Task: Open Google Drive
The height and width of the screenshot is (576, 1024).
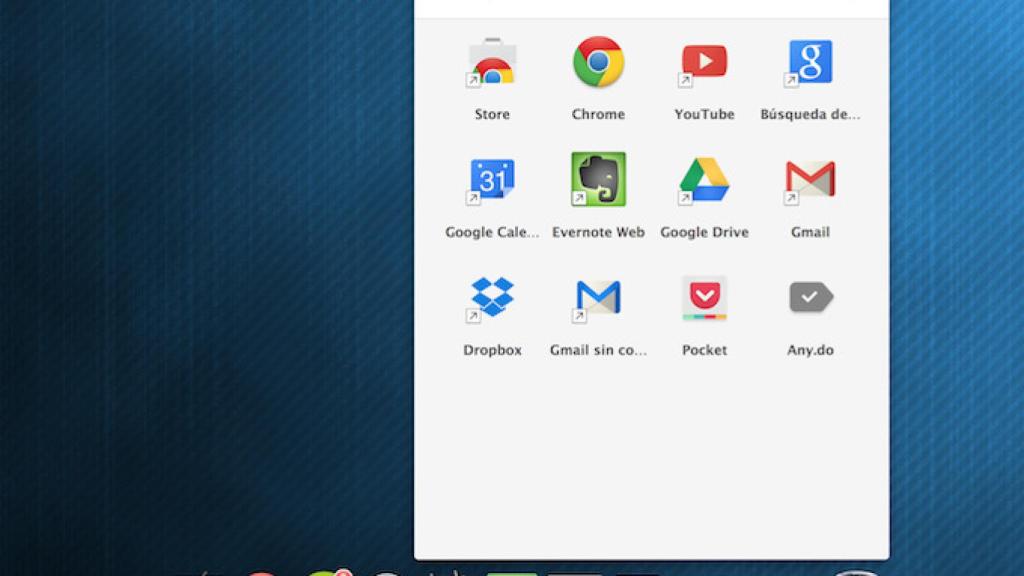Action: 704,180
